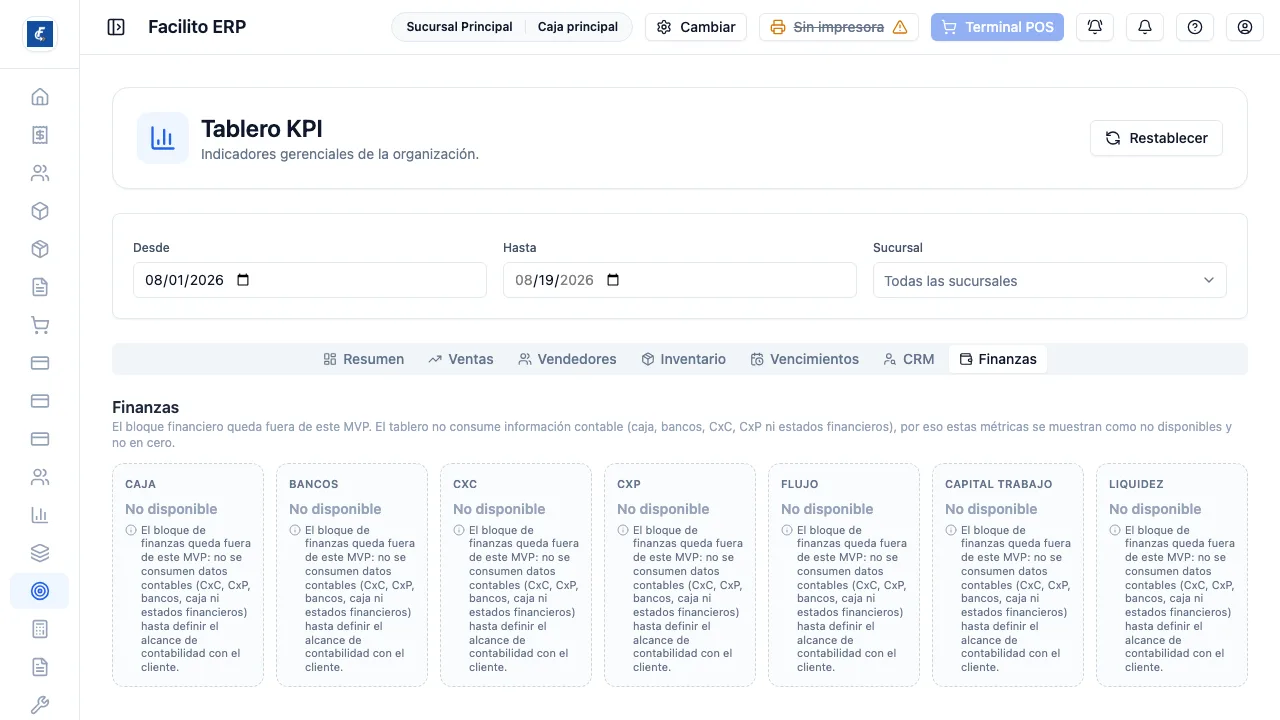Click the info icon in CAJA card
1280x720 pixels.
pos(131,530)
